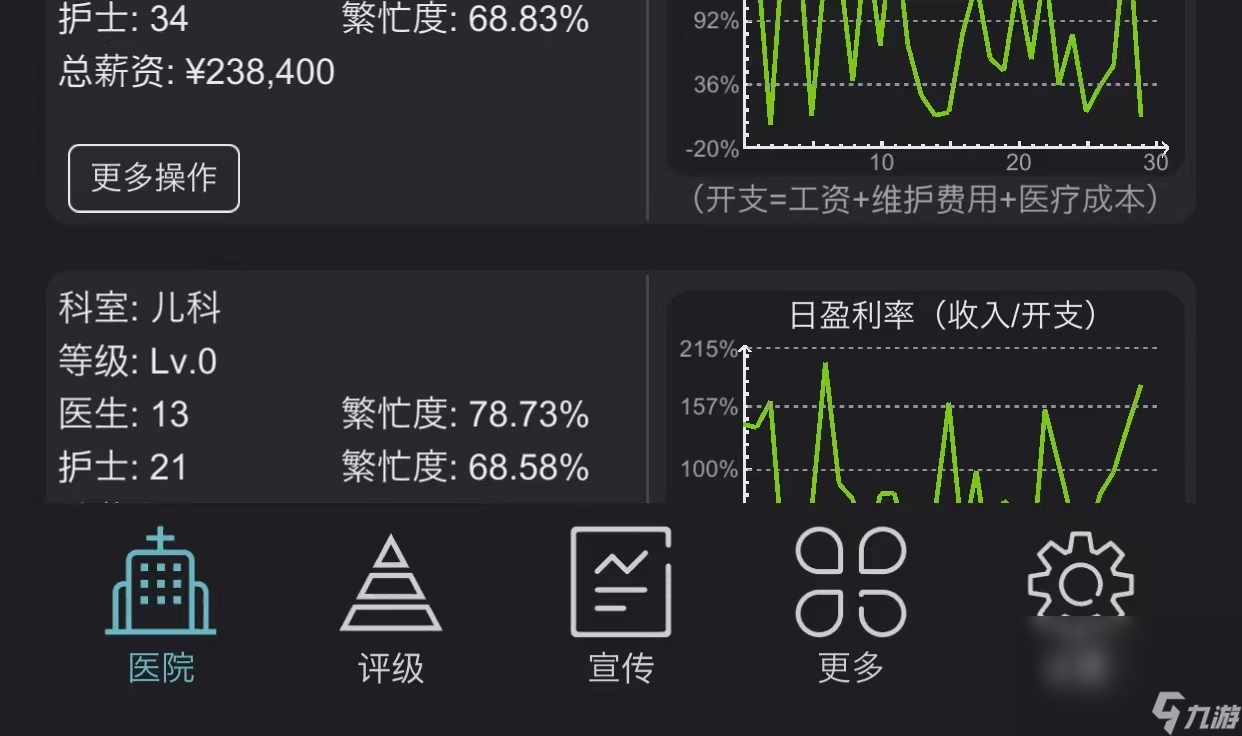The height and width of the screenshot is (736, 1242).
Task: Click the -20% axis label
Action: point(713,149)
